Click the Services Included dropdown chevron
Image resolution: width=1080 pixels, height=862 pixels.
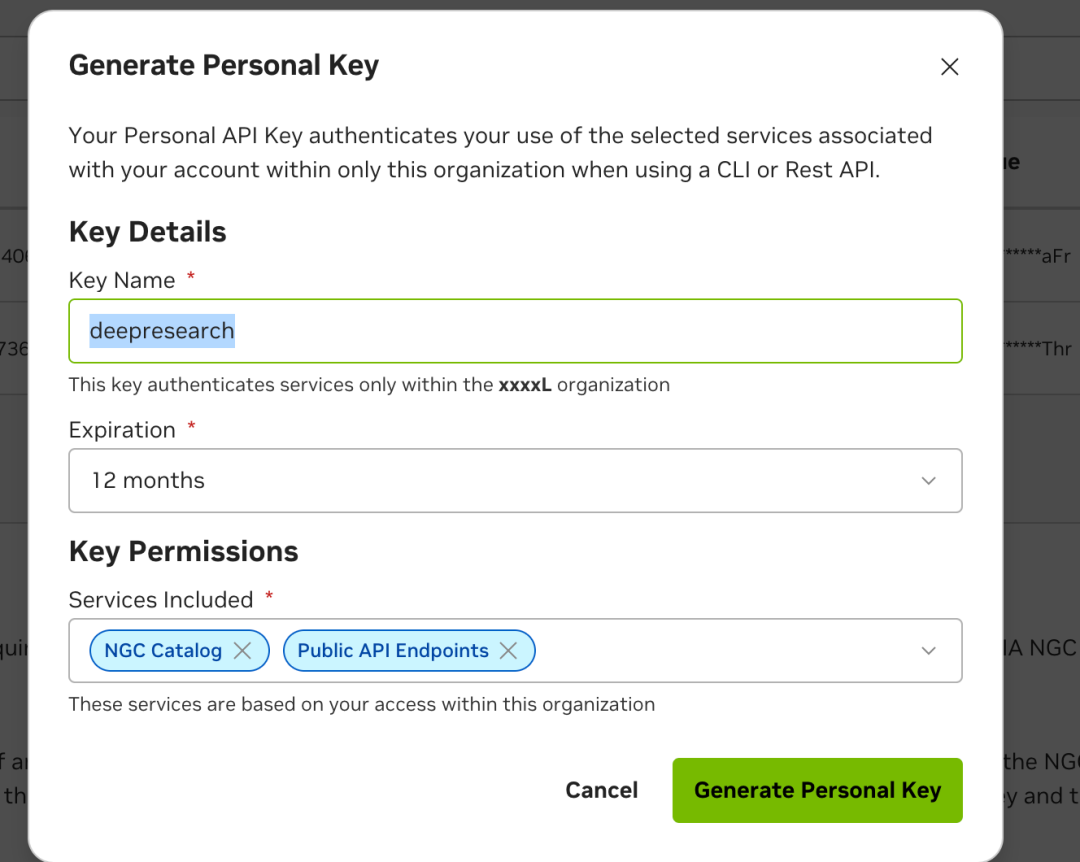coord(928,650)
